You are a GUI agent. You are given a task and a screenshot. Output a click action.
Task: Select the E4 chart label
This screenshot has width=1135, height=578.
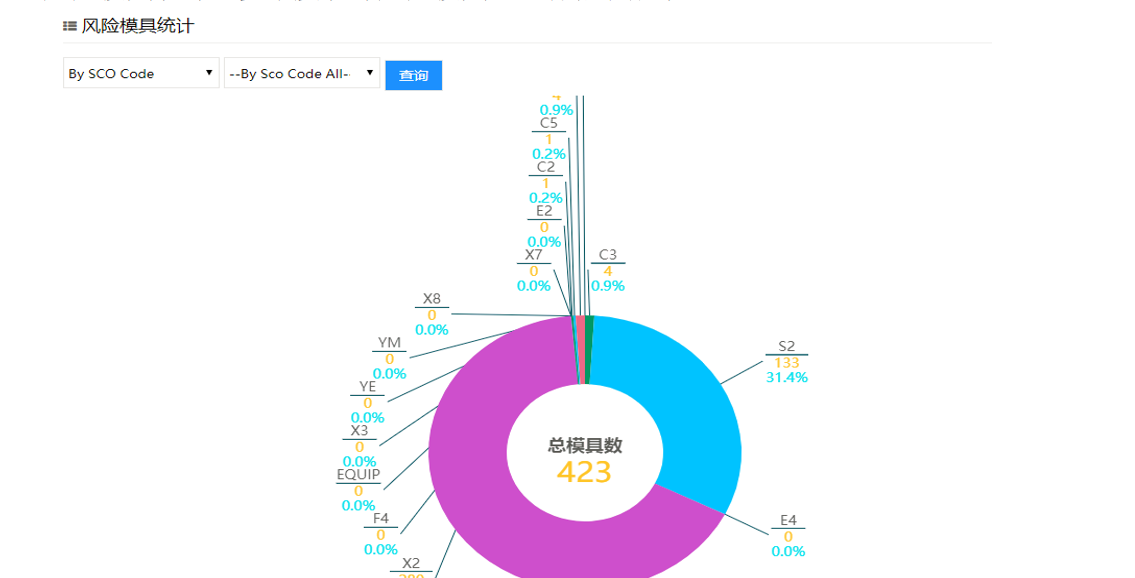pyautogui.click(x=788, y=535)
